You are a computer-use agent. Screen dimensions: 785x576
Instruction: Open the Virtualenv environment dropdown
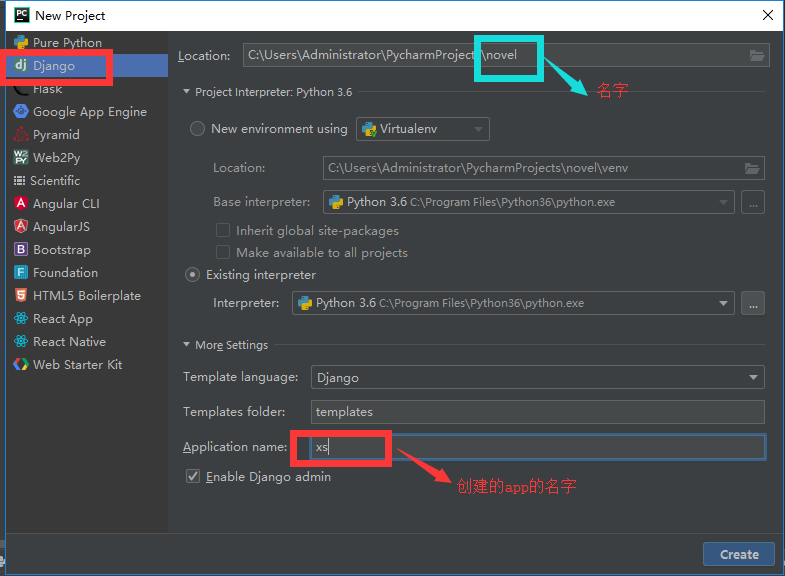[423, 129]
